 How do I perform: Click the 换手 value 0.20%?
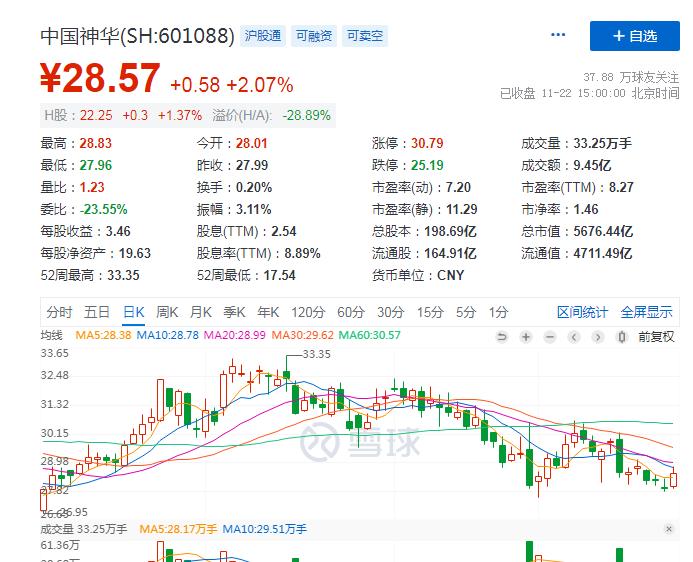[x=254, y=187]
